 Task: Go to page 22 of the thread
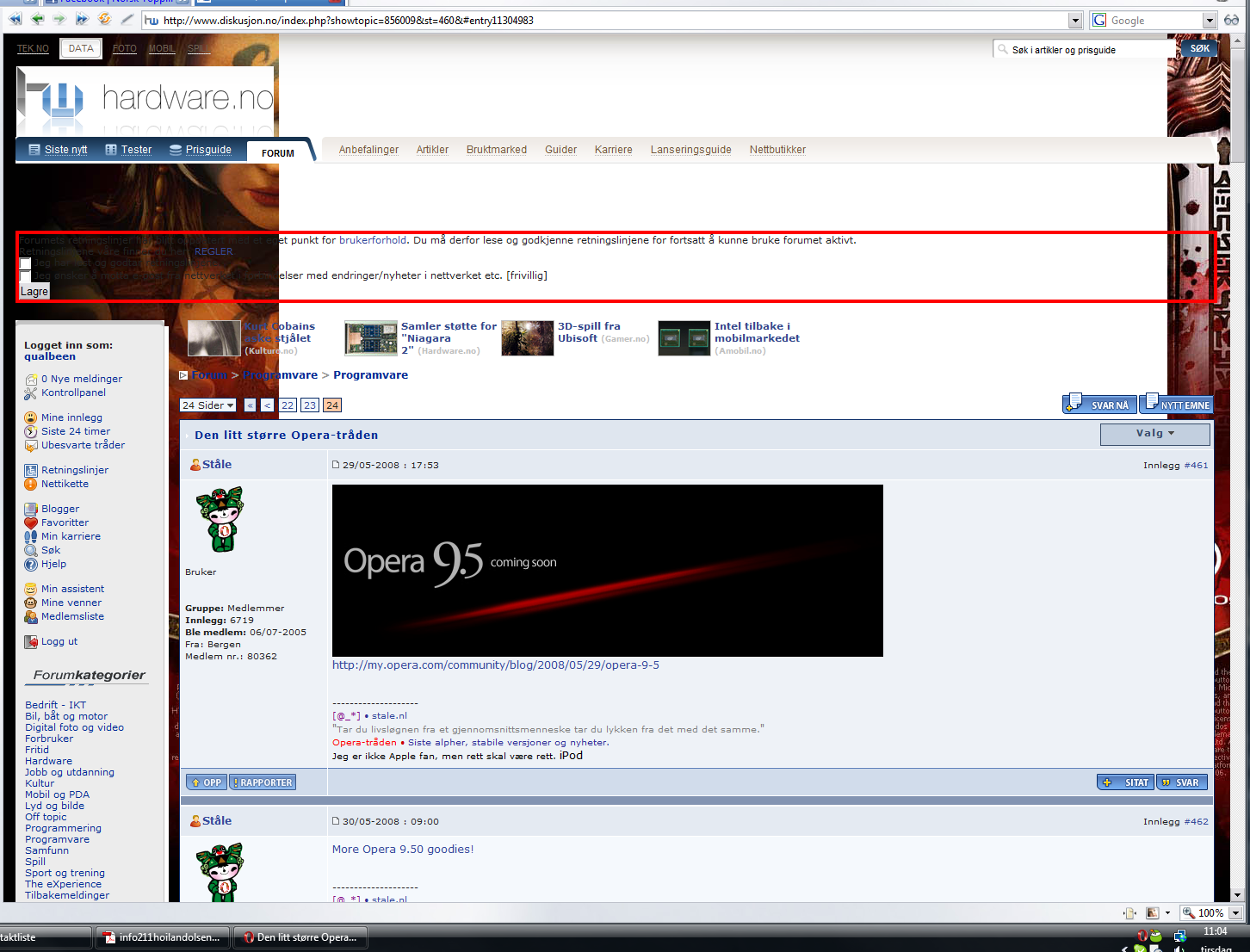(288, 405)
